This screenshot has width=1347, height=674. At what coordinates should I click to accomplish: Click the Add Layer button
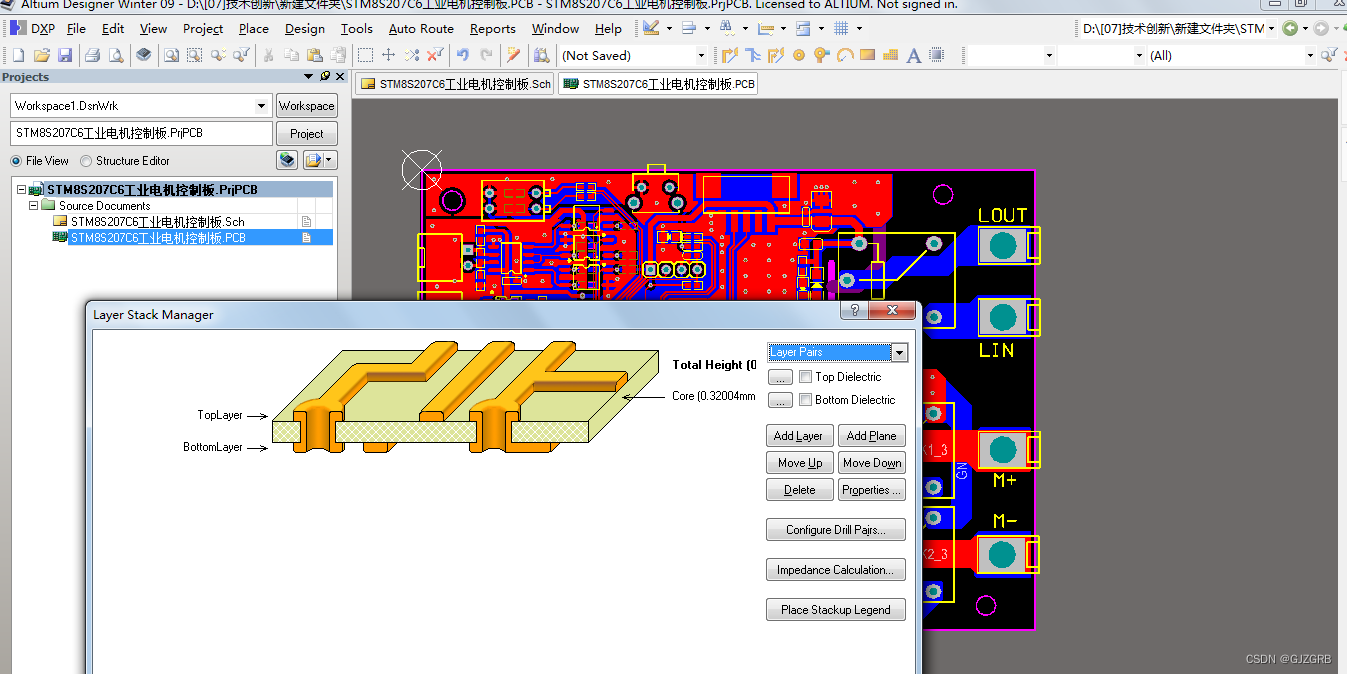(798, 436)
